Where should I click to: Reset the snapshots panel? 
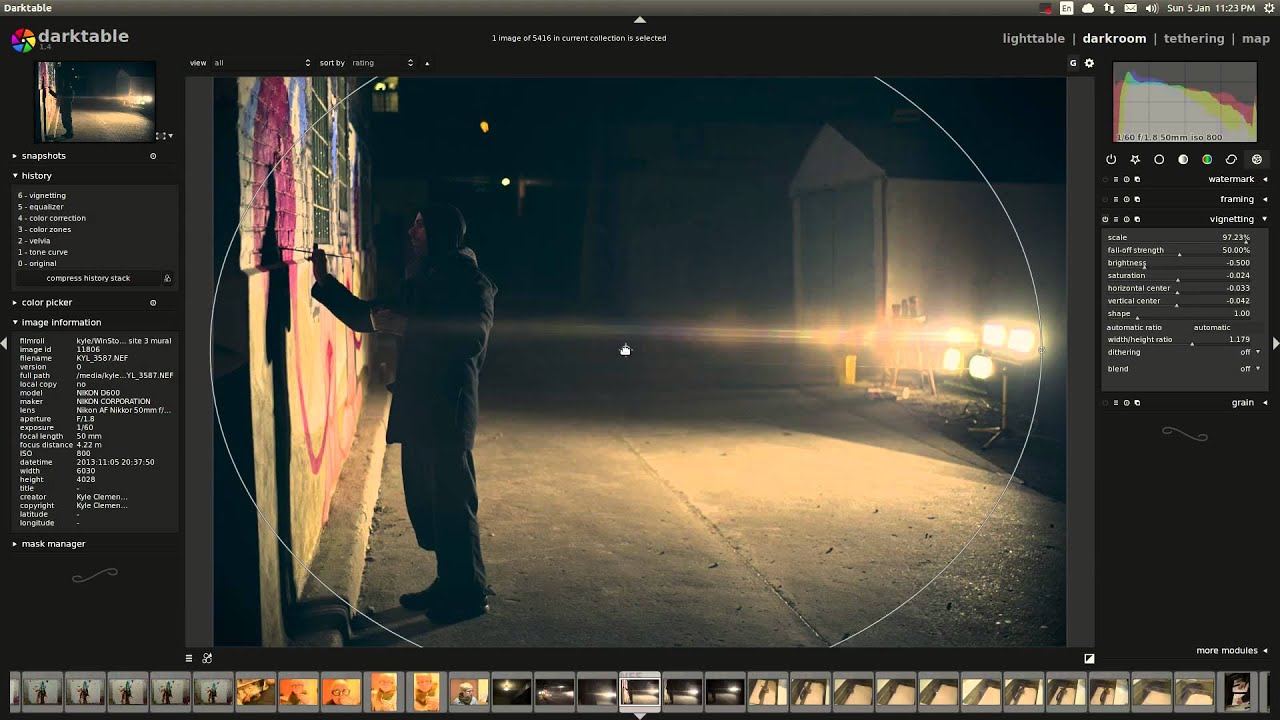pos(153,156)
